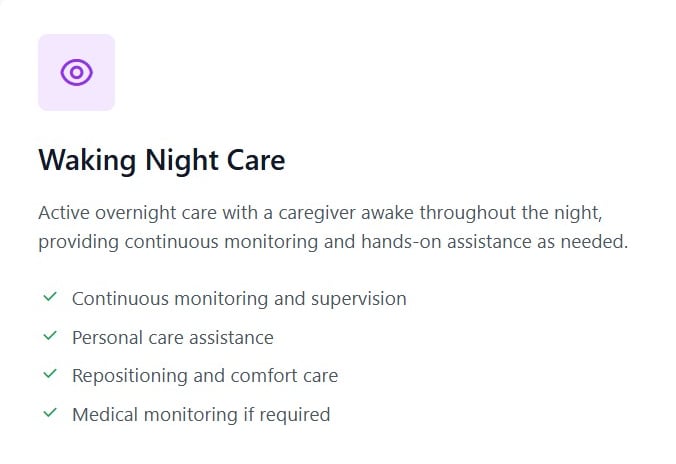676x464 pixels.
Task: Select the Personal care assistance list item
Action: pyautogui.click(x=172, y=337)
